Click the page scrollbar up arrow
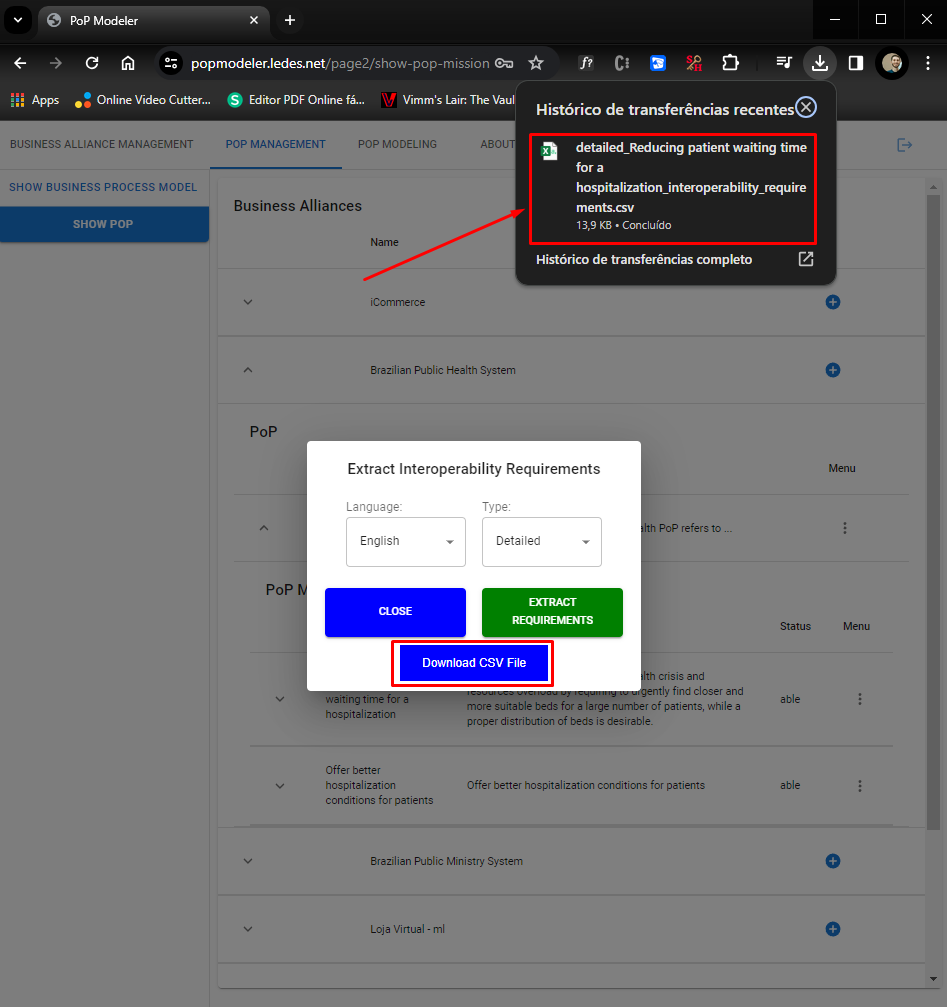Image resolution: width=947 pixels, height=1007 pixels. click(933, 187)
